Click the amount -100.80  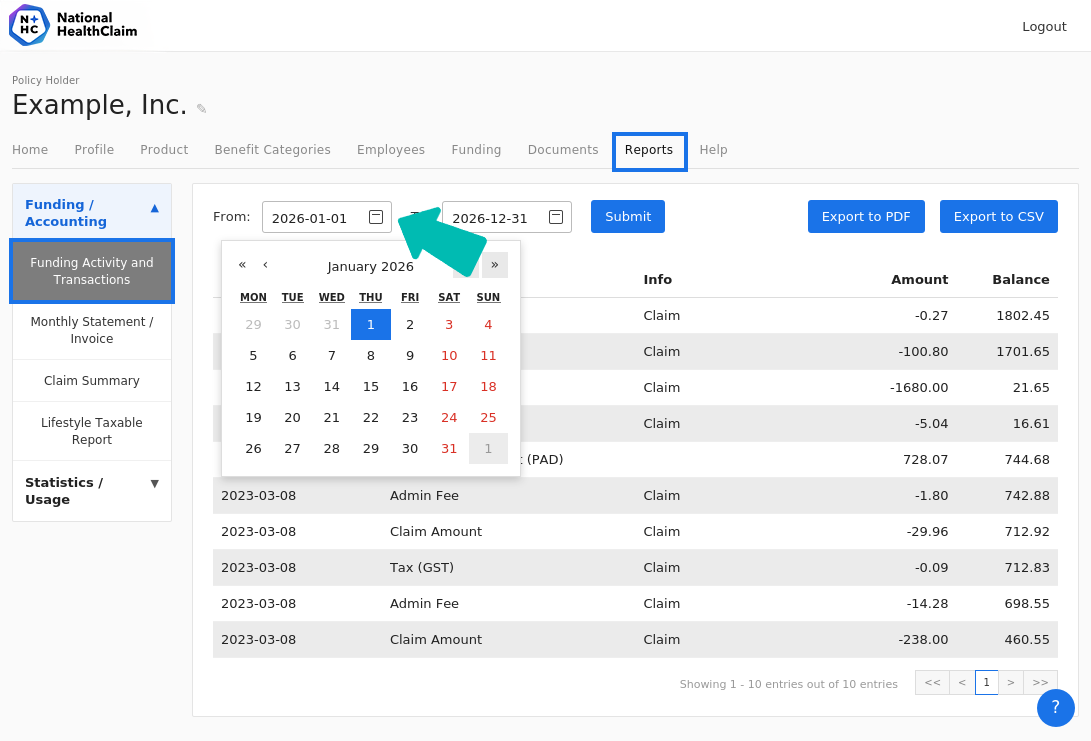point(923,351)
